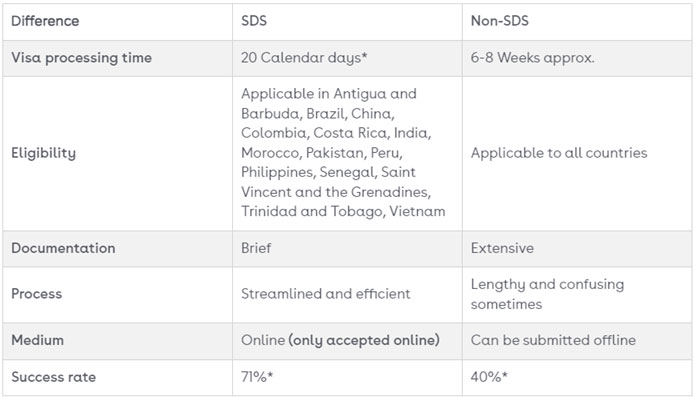Viewport: 694px width, 397px height.
Task: Click the bold only accepted online text
Action: click(364, 340)
